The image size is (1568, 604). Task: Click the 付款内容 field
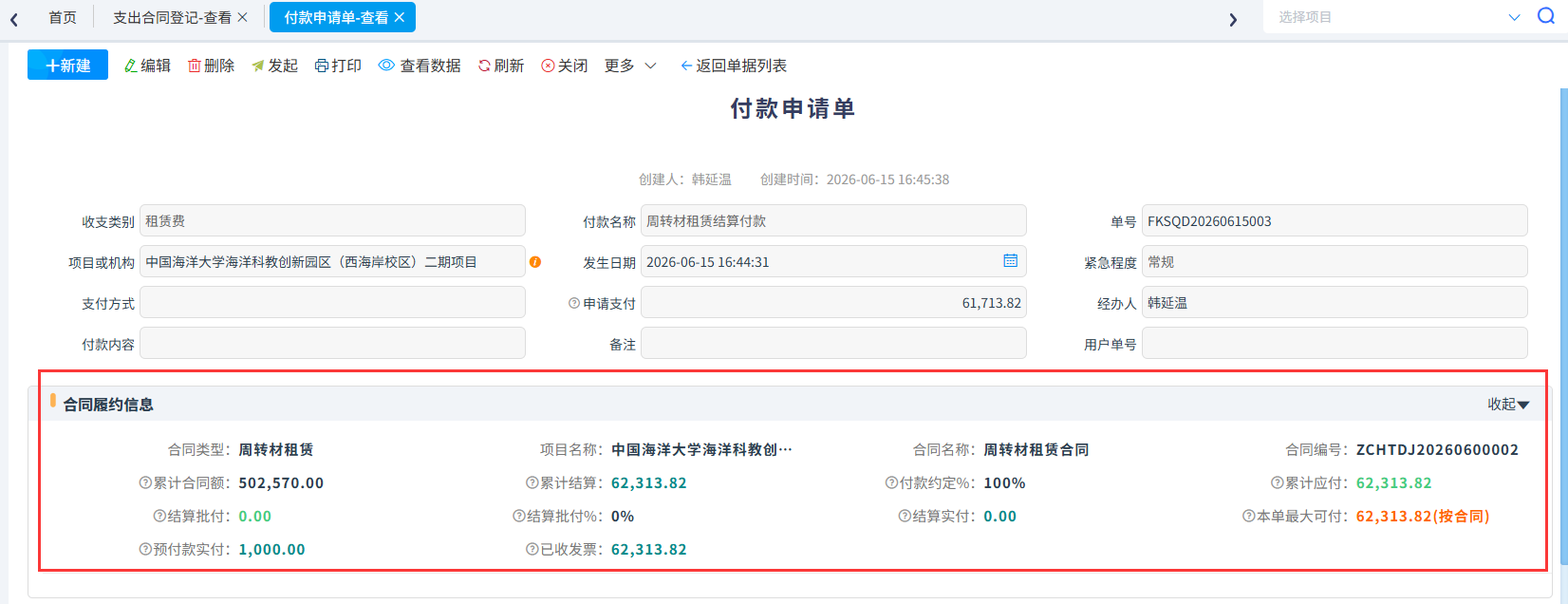tap(332, 344)
